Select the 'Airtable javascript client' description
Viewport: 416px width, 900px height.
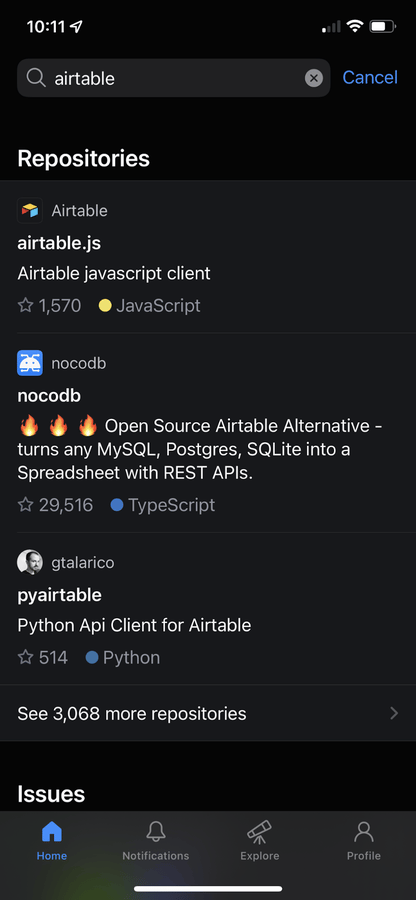[114, 273]
